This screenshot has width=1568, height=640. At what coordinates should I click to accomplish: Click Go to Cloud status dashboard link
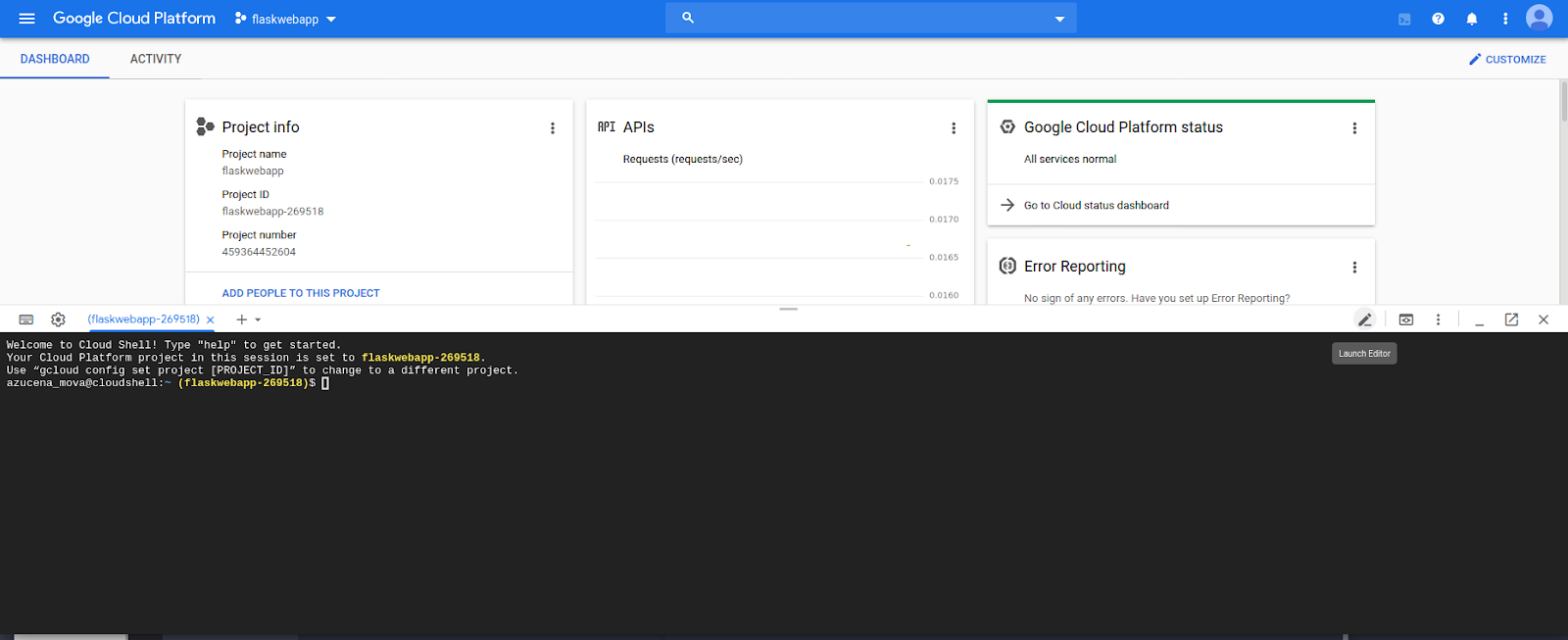tap(1096, 206)
